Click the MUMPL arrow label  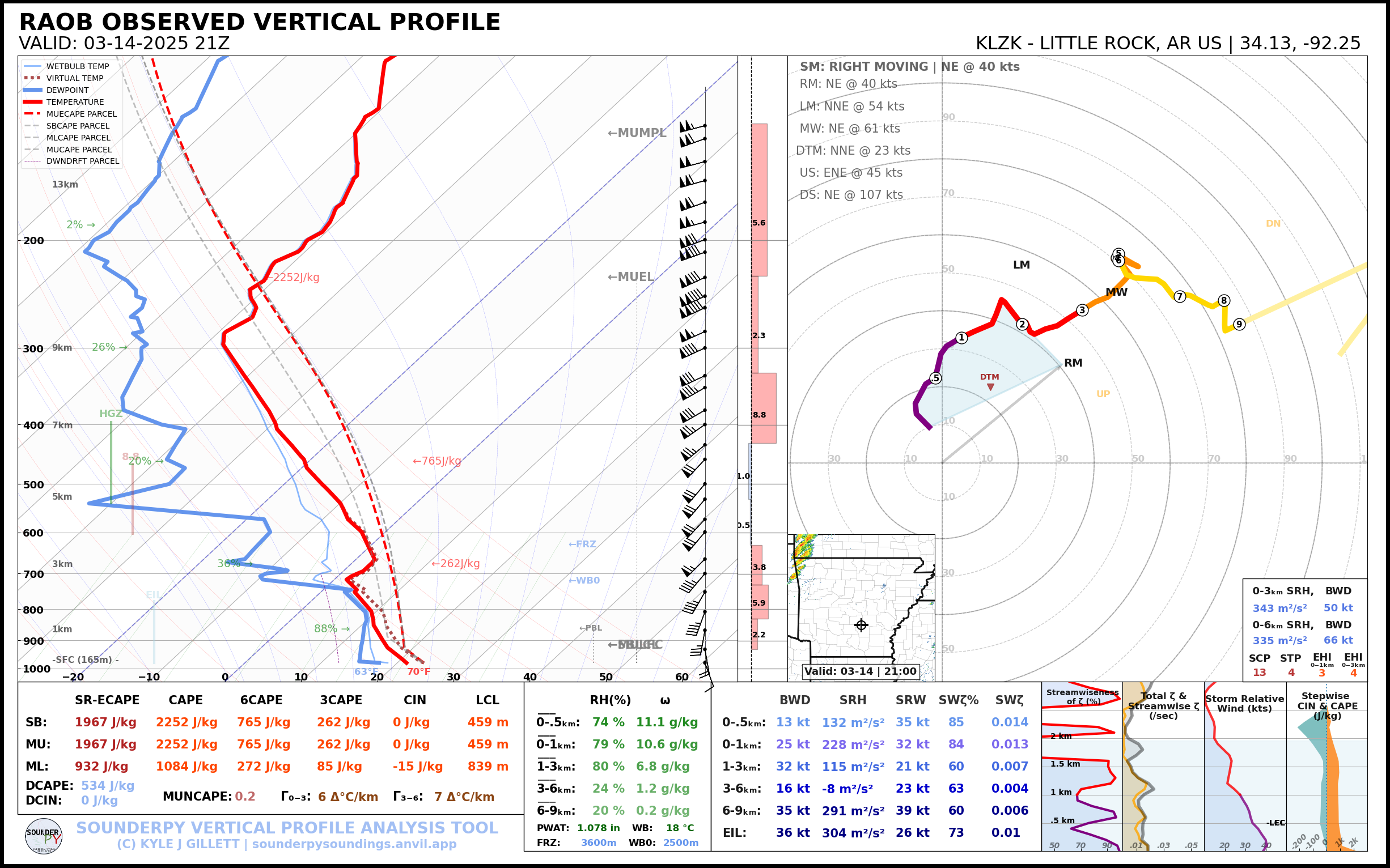click(x=637, y=133)
